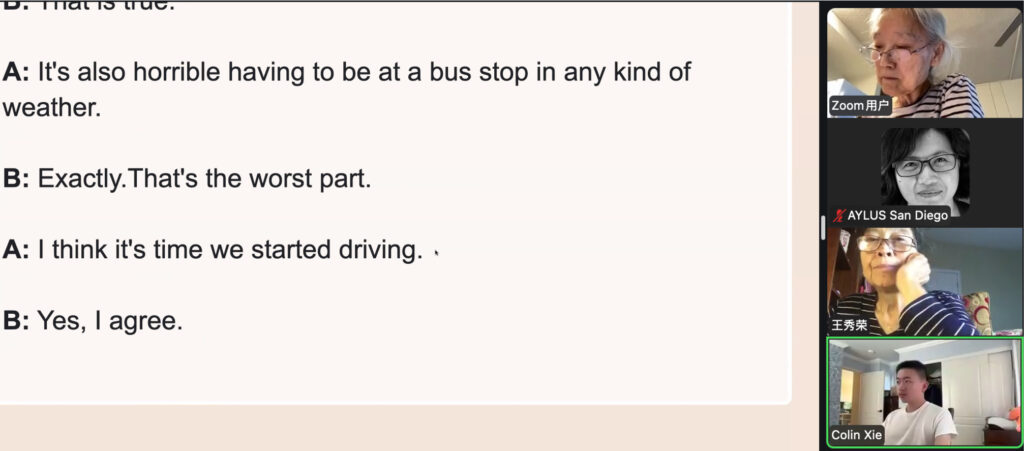Click the divider handle beside the video panel
The height and width of the screenshot is (451, 1024).
coord(822,227)
